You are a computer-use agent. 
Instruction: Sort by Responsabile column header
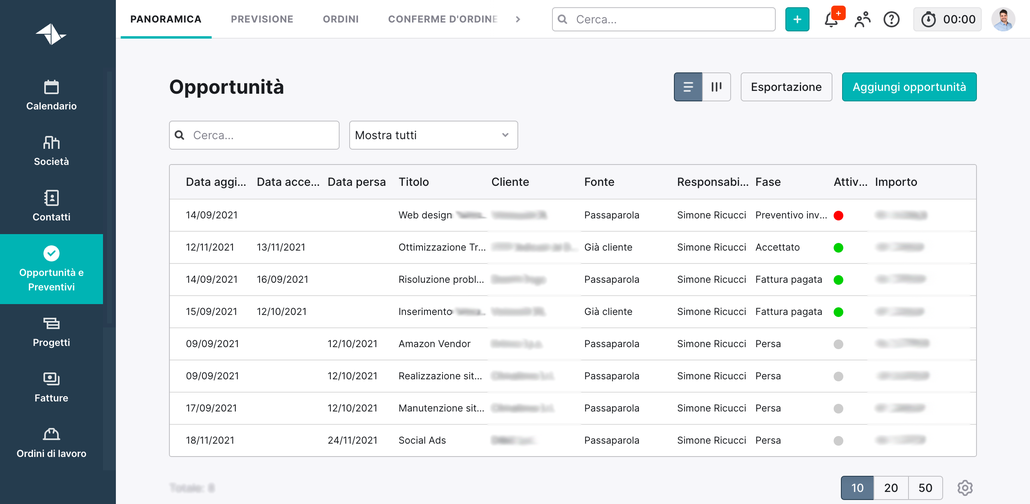713,182
